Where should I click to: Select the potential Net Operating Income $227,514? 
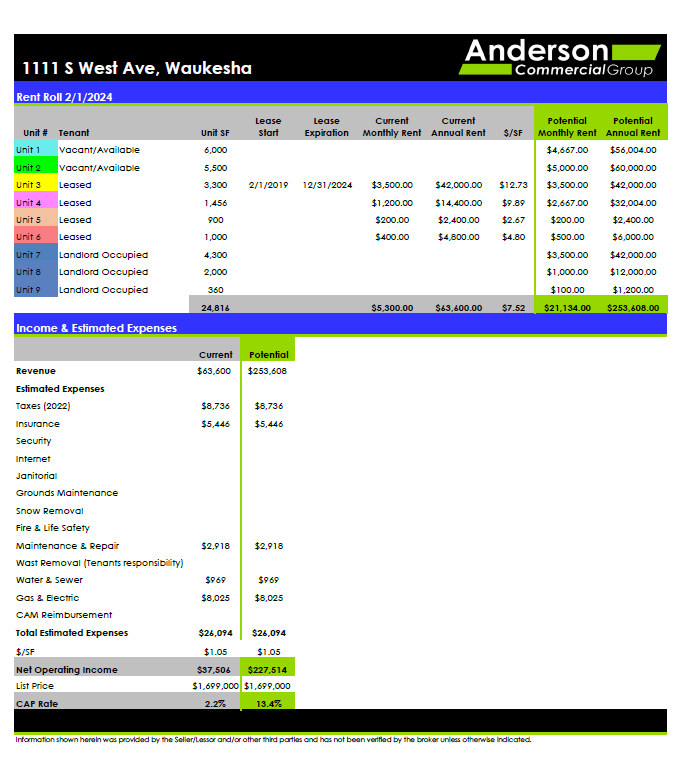point(268,670)
